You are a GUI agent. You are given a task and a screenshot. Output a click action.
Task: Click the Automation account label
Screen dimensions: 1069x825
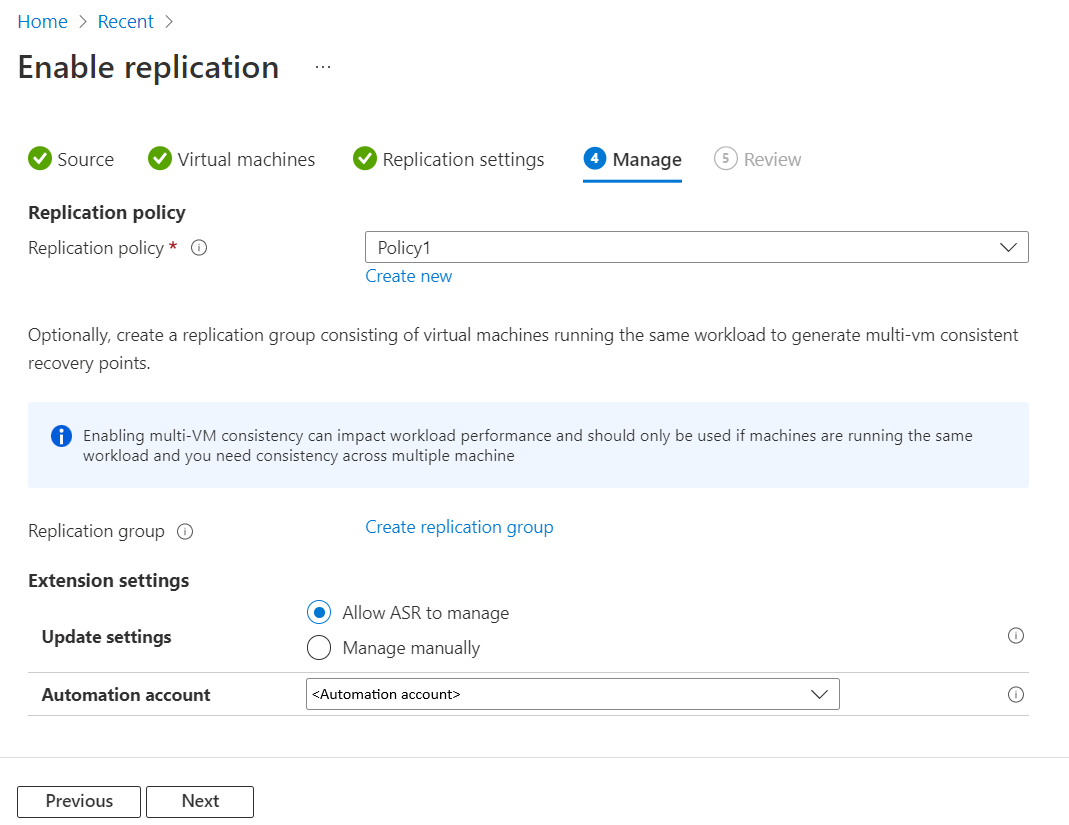pos(126,695)
